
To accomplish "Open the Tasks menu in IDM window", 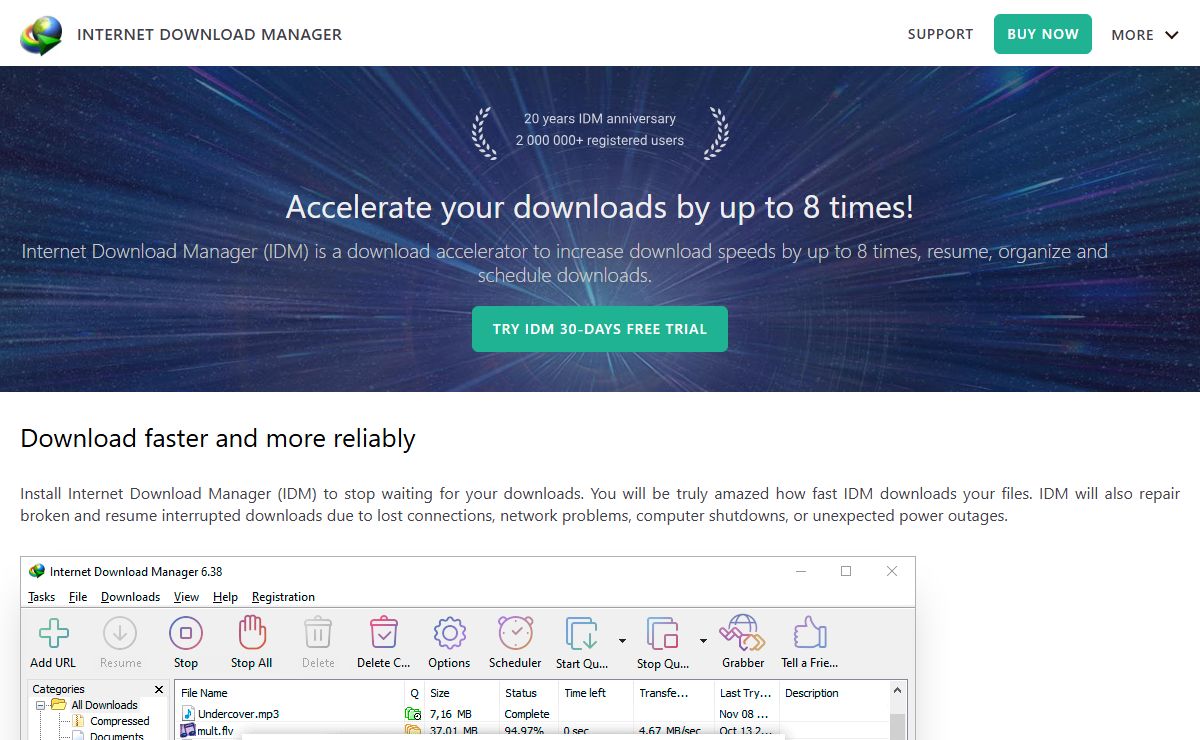I will pyautogui.click(x=42, y=597).
